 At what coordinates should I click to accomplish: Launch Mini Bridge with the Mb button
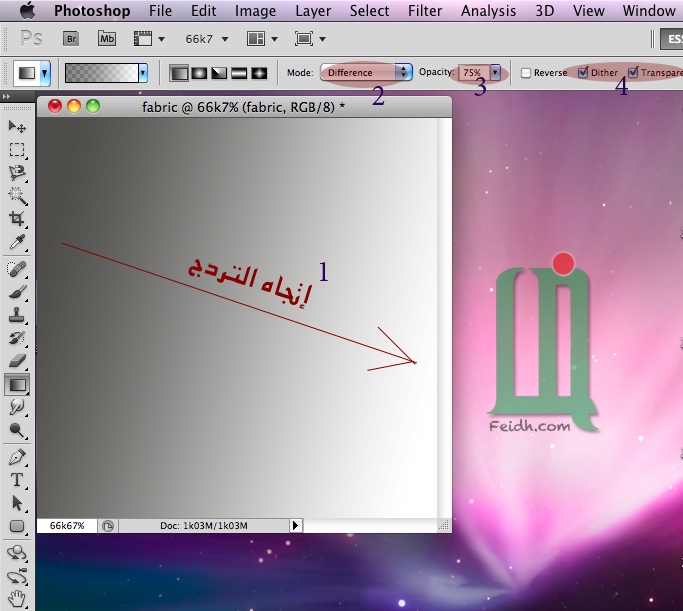point(107,39)
